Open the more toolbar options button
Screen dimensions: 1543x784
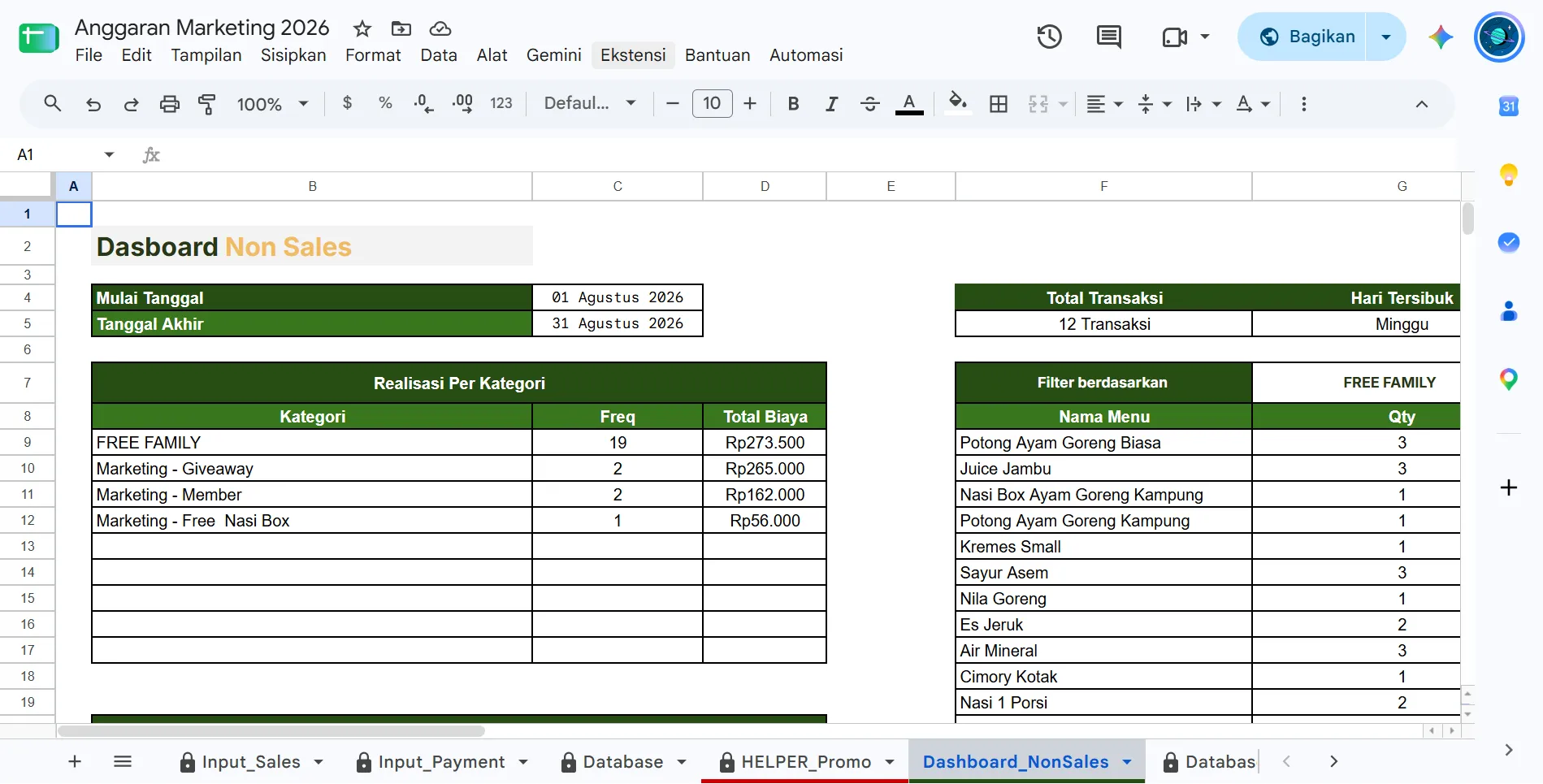click(x=1304, y=104)
